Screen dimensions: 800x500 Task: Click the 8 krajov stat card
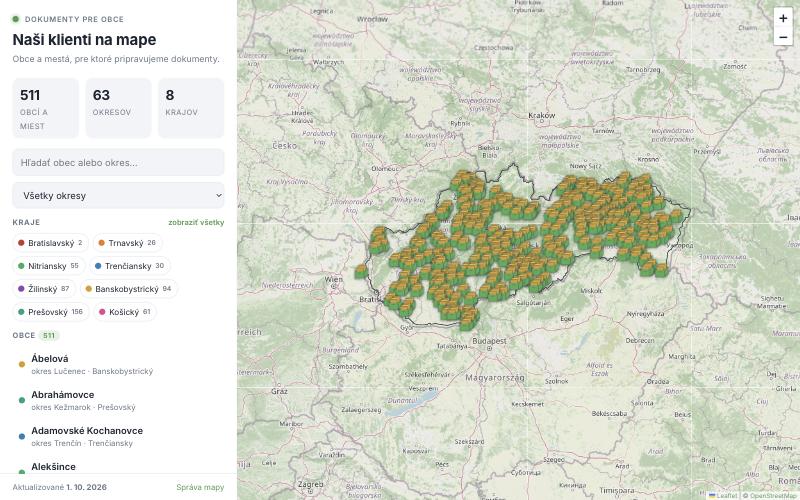click(191, 108)
